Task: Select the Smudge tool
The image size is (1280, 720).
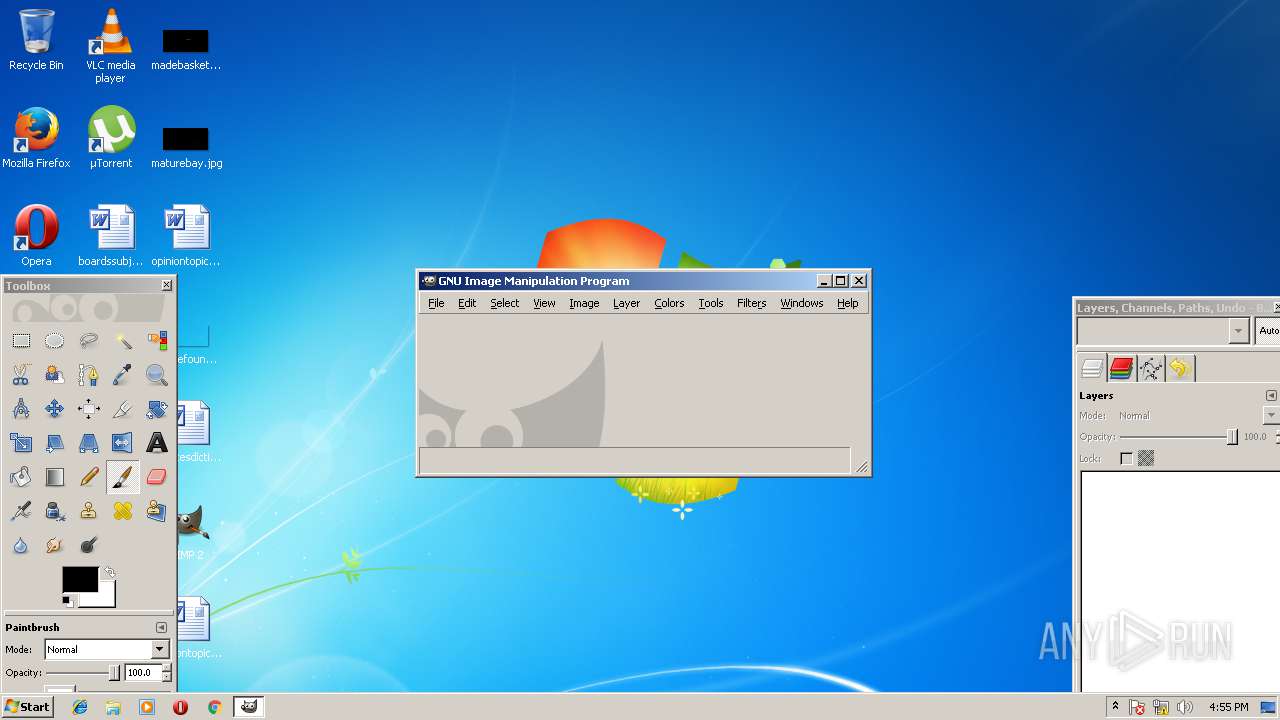Action: 55,545
